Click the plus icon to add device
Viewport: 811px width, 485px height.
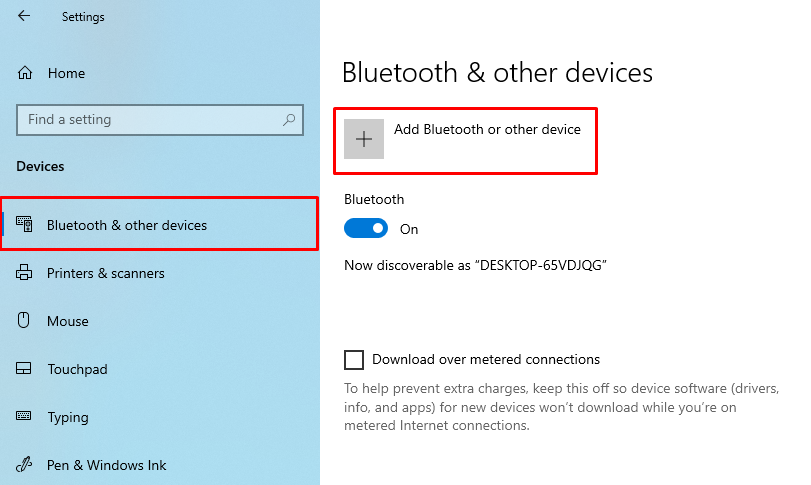(364, 139)
